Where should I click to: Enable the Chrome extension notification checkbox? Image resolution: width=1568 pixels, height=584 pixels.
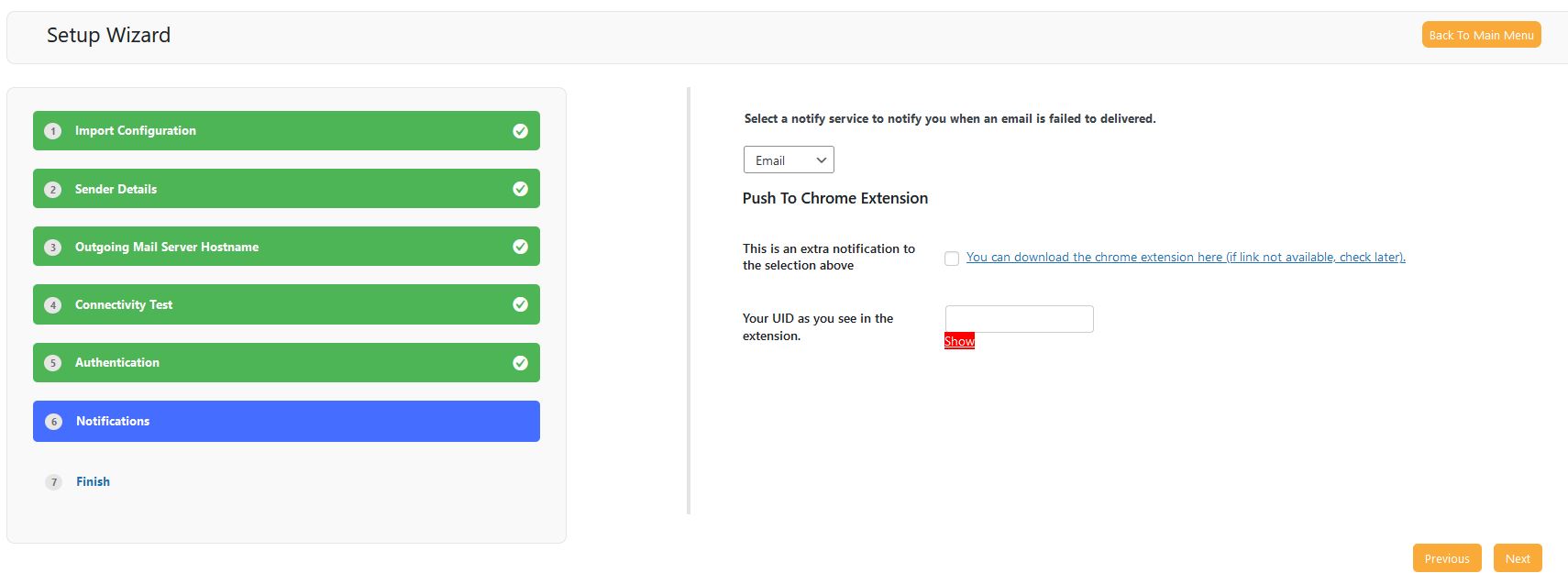pos(952,259)
